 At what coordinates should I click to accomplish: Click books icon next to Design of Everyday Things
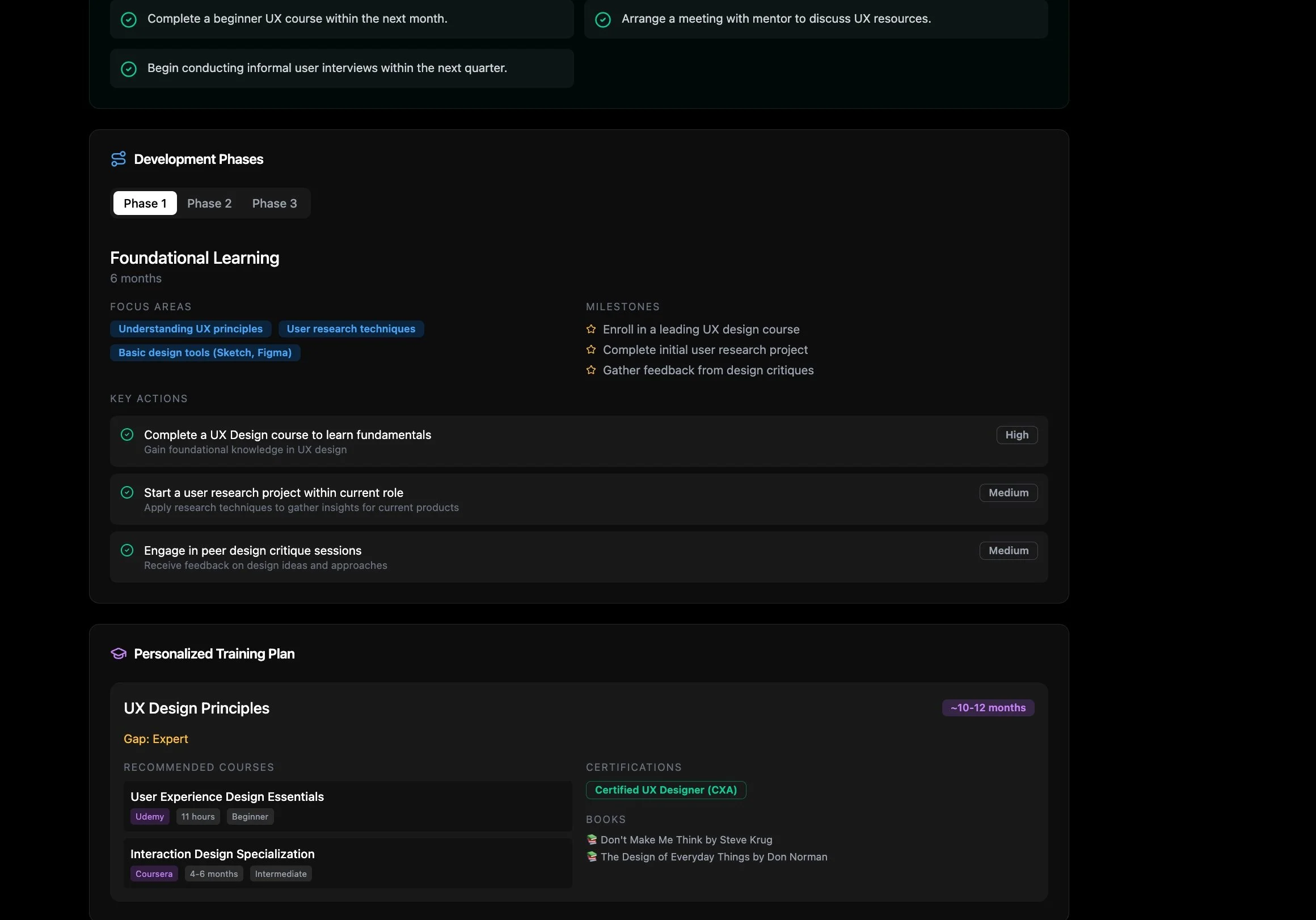coord(592,857)
